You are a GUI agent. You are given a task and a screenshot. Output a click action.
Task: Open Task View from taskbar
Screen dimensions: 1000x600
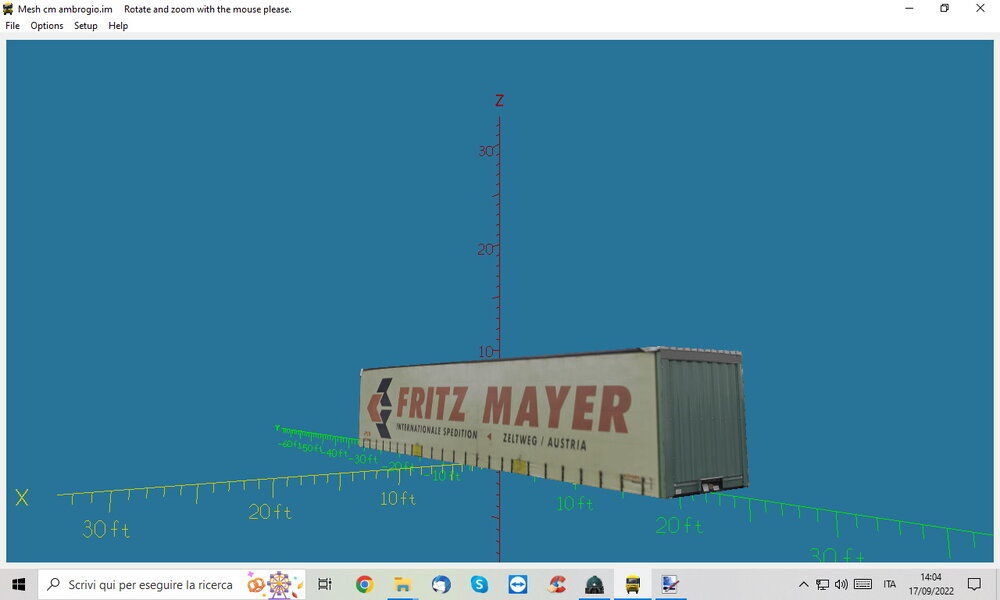point(325,584)
